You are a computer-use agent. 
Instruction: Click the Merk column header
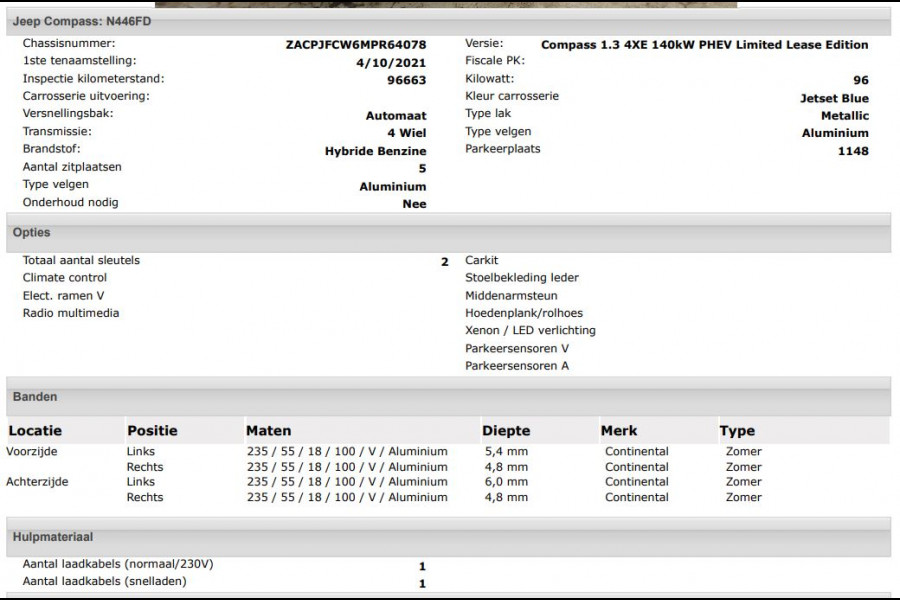point(619,431)
